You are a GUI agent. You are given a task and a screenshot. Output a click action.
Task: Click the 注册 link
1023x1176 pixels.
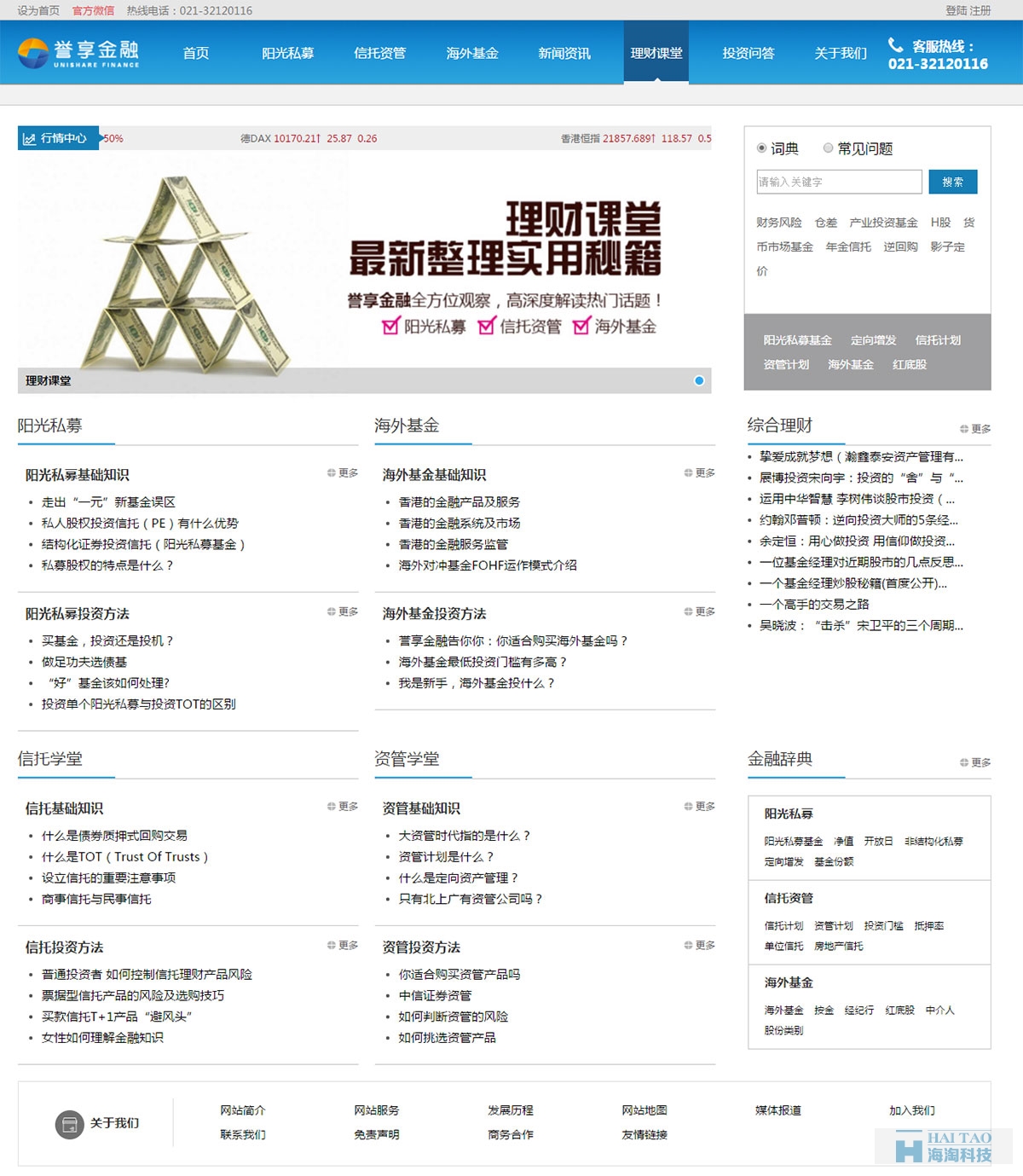pos(980,10)
